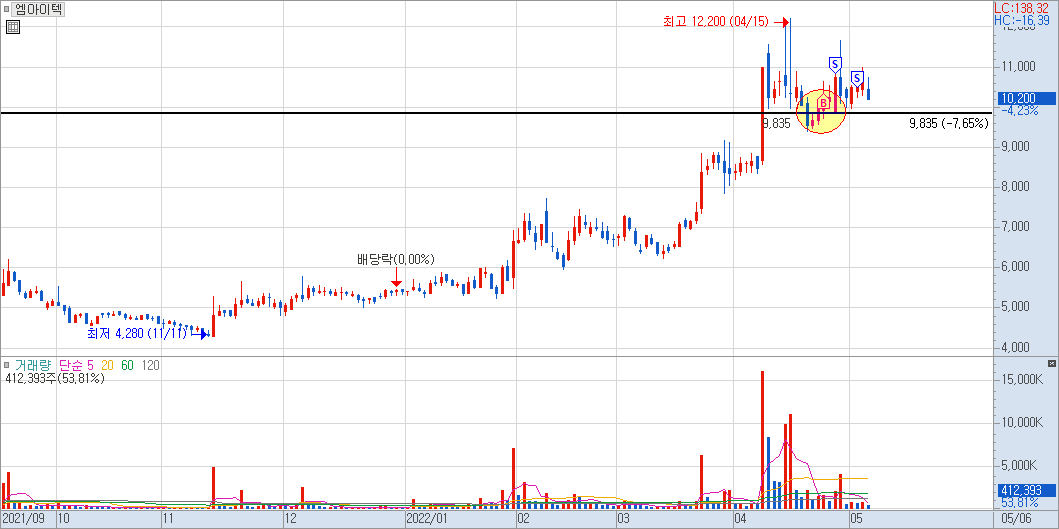The height and width of the screenshot is (529, 1059).
Task: Click the 412,393주(53.81%) volume text
Action: [54, 378]
